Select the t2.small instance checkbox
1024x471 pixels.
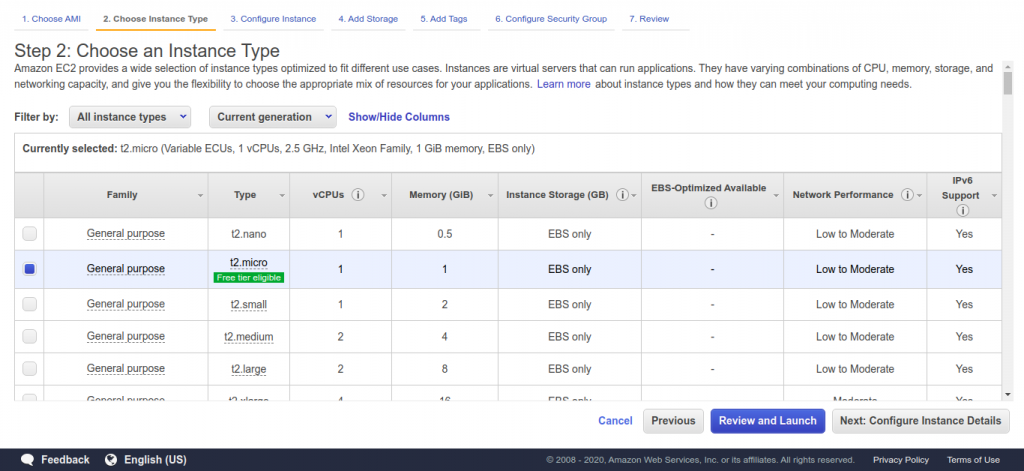click(x=29, y=304)
